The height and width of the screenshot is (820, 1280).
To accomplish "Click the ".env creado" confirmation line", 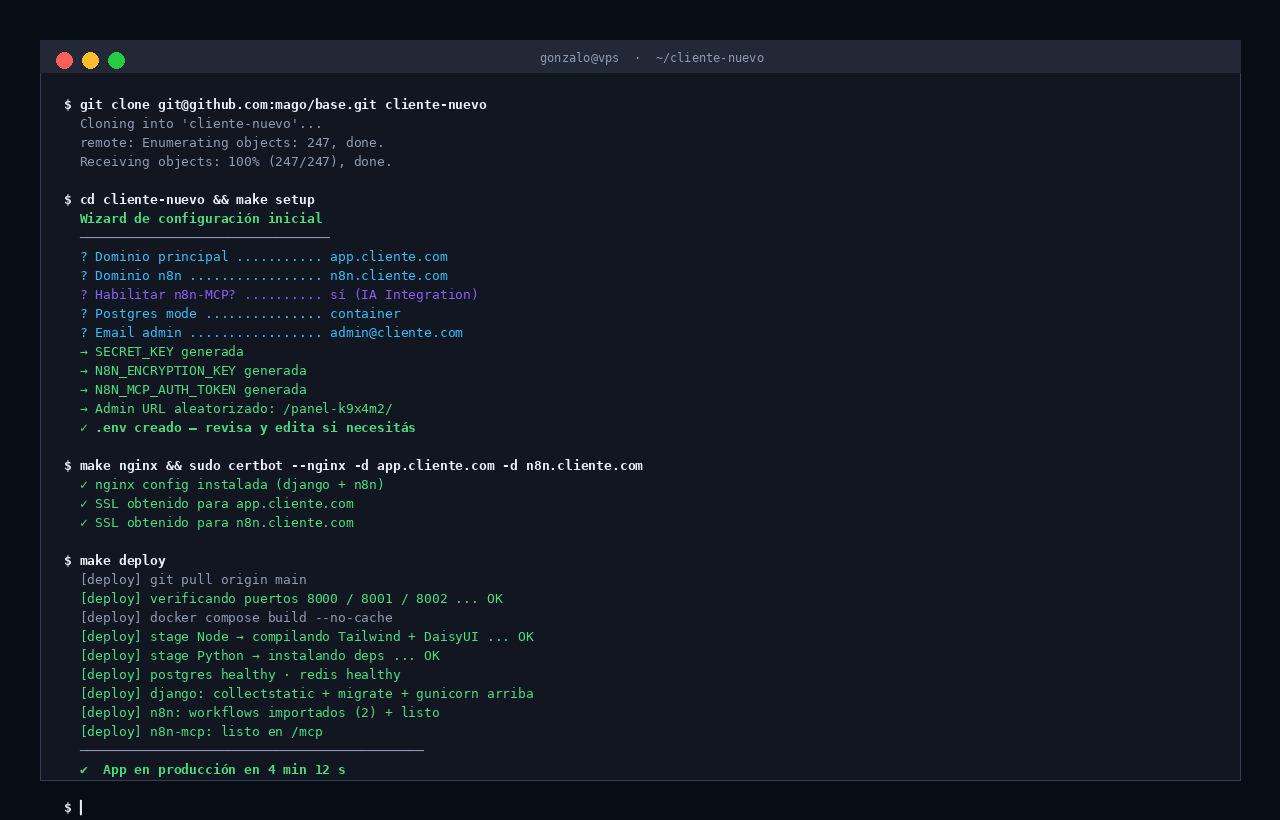I will pos(248,428).
